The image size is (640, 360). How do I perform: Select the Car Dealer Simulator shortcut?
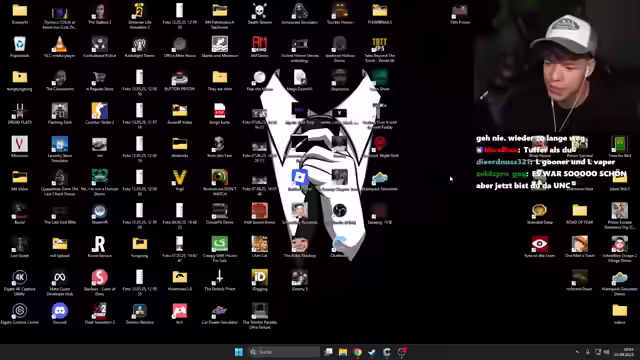(x=220, y=311)
